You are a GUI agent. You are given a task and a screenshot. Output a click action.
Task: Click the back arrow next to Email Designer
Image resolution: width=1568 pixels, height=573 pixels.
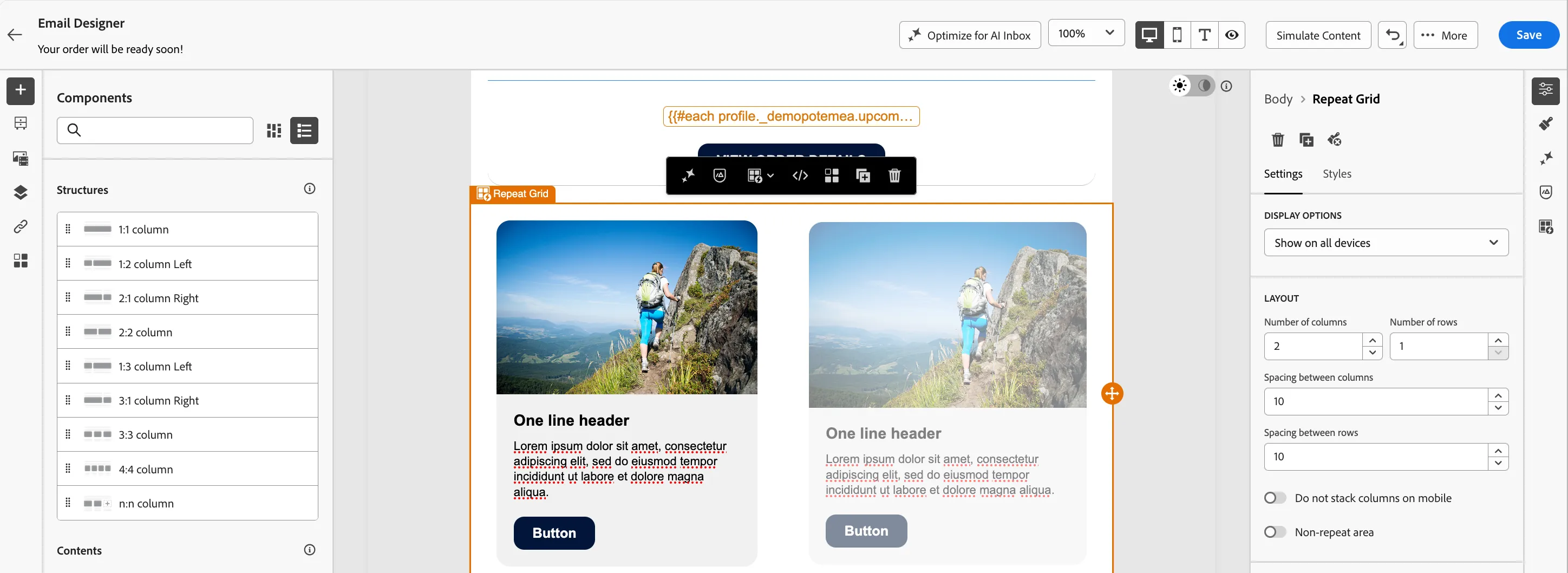point(15,35)
